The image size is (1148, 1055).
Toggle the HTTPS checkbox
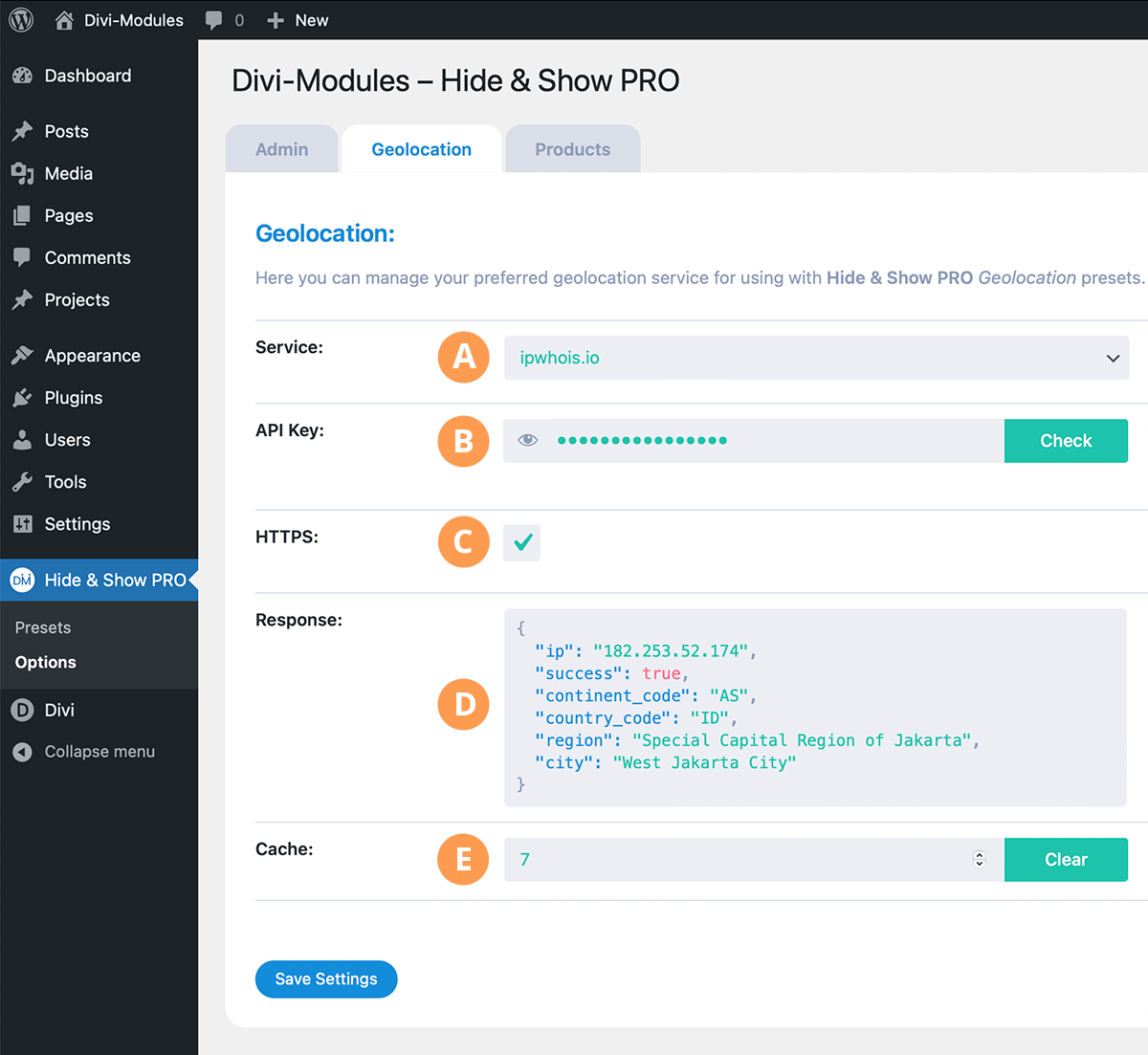point(521,542)
